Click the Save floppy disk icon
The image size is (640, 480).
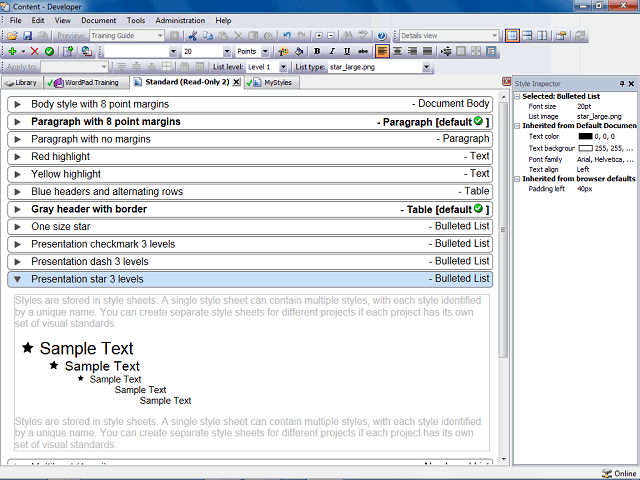[27, 36]
